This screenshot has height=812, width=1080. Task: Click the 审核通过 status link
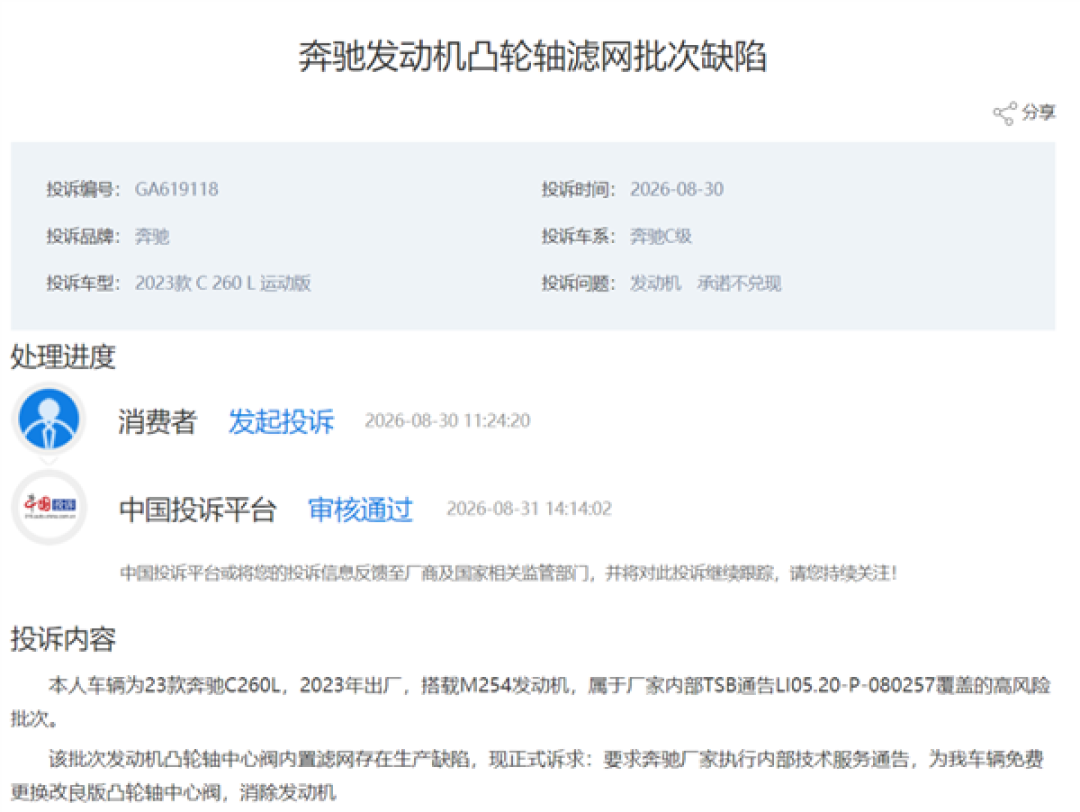click(360, 509)
